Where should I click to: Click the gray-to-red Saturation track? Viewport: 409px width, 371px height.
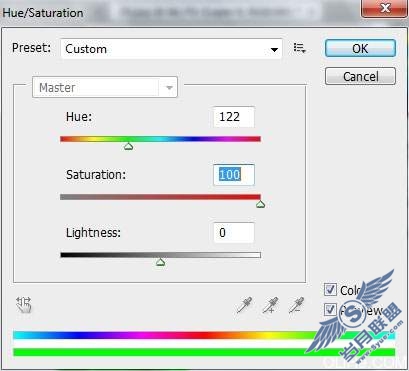(160, 197)
